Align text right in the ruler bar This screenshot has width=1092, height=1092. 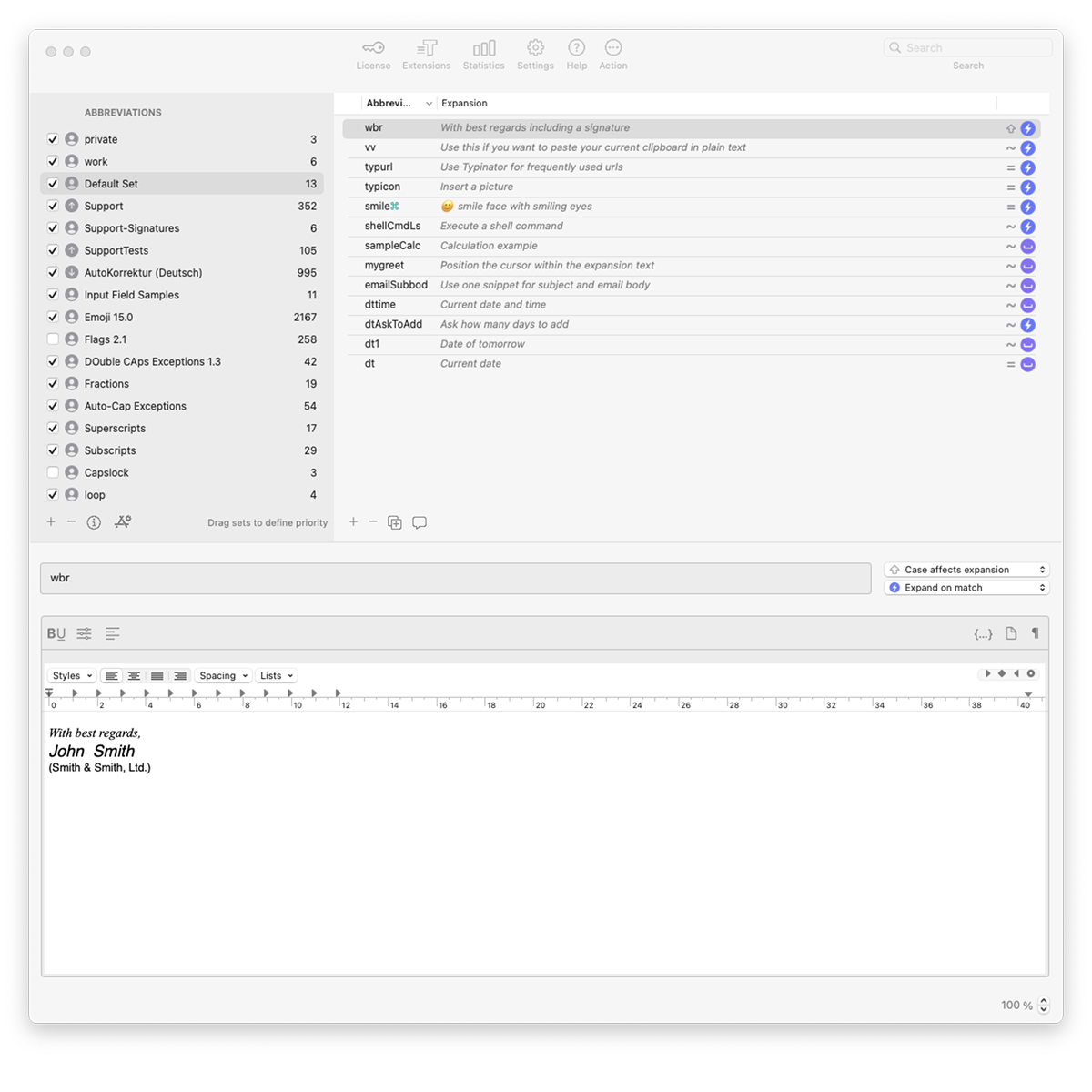(180, 676)
